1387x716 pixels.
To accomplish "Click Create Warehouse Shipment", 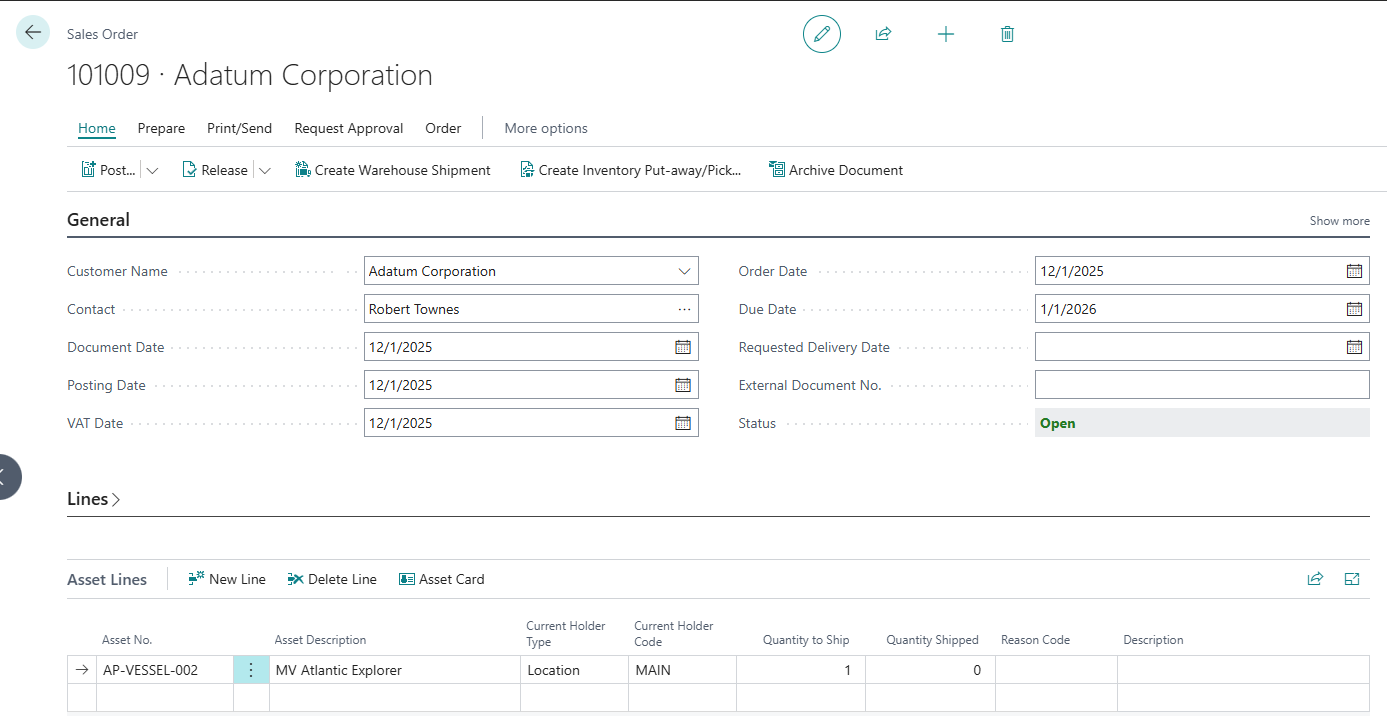I will (393, 170).
